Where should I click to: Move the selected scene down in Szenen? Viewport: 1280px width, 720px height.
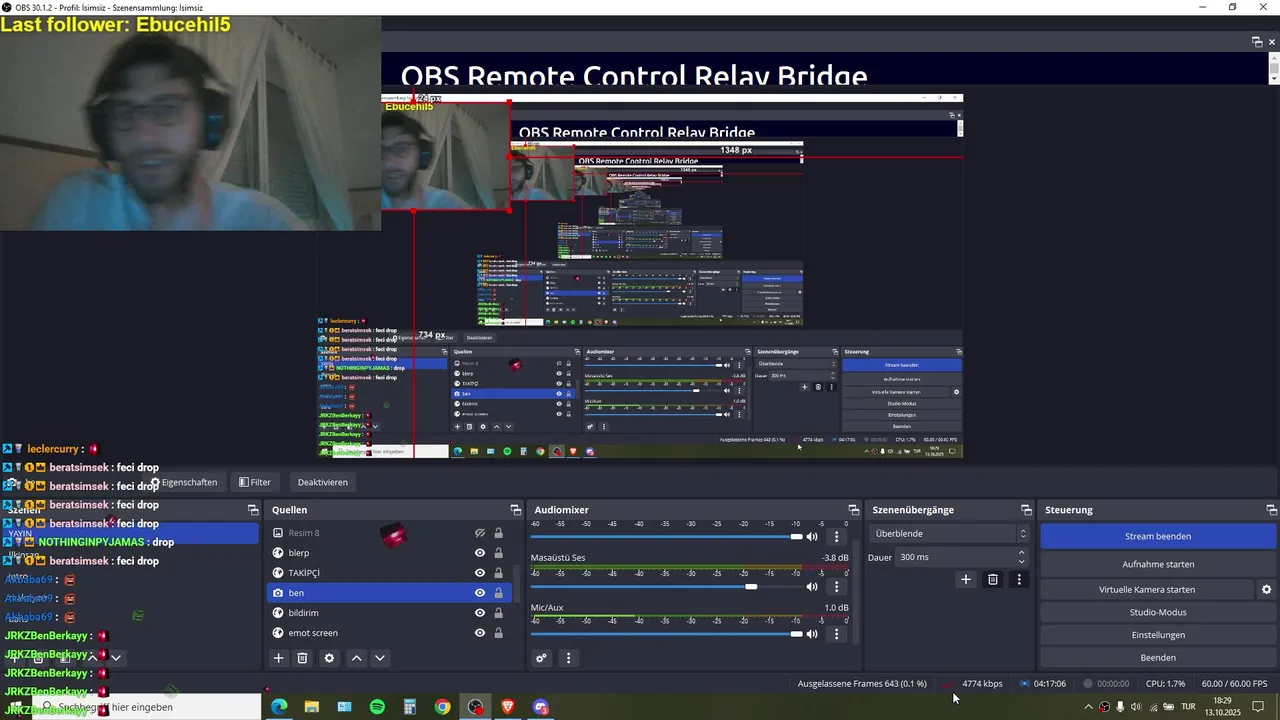(x=116, y=658)
